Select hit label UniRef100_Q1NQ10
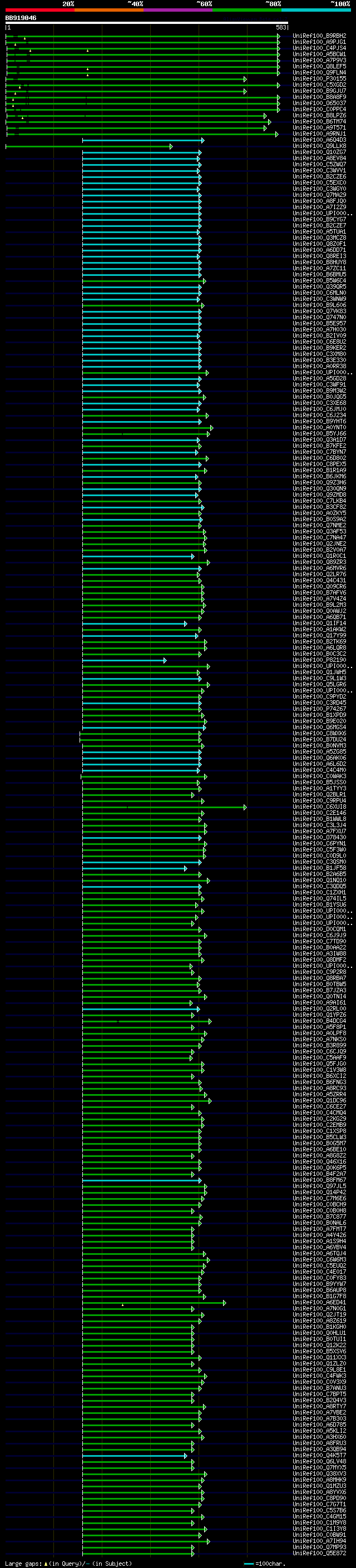This screenshot has width=356, height=1568. coord(319,880)
